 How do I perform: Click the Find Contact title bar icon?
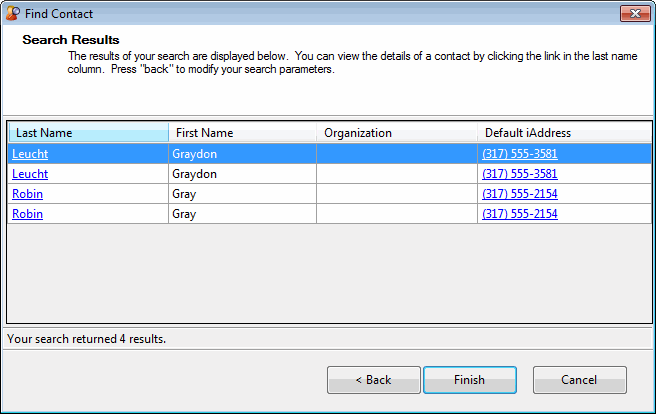(13, 14)
